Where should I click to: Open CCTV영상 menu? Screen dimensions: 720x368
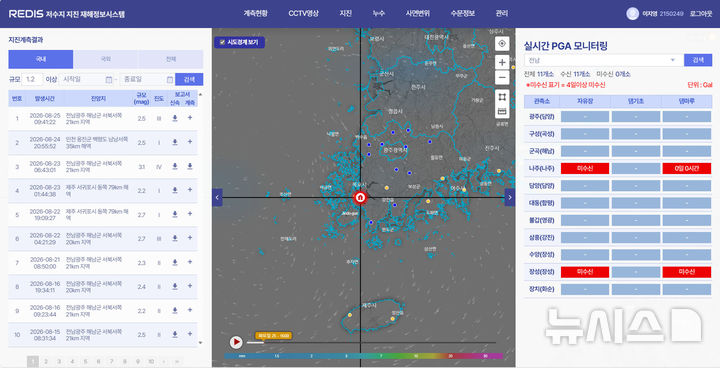(303, 13)
